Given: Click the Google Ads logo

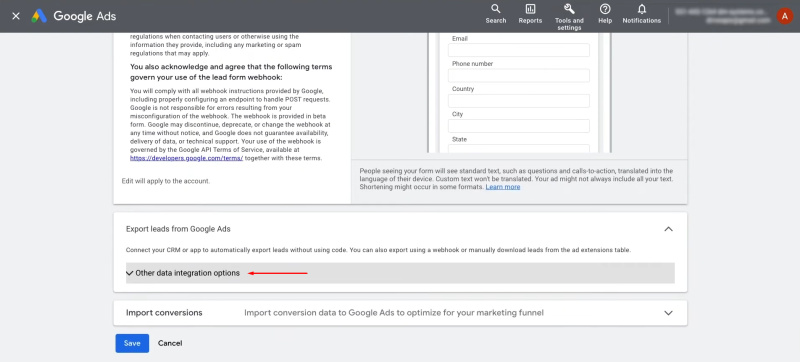Looking at the screenshot, I should click(74, 16).
